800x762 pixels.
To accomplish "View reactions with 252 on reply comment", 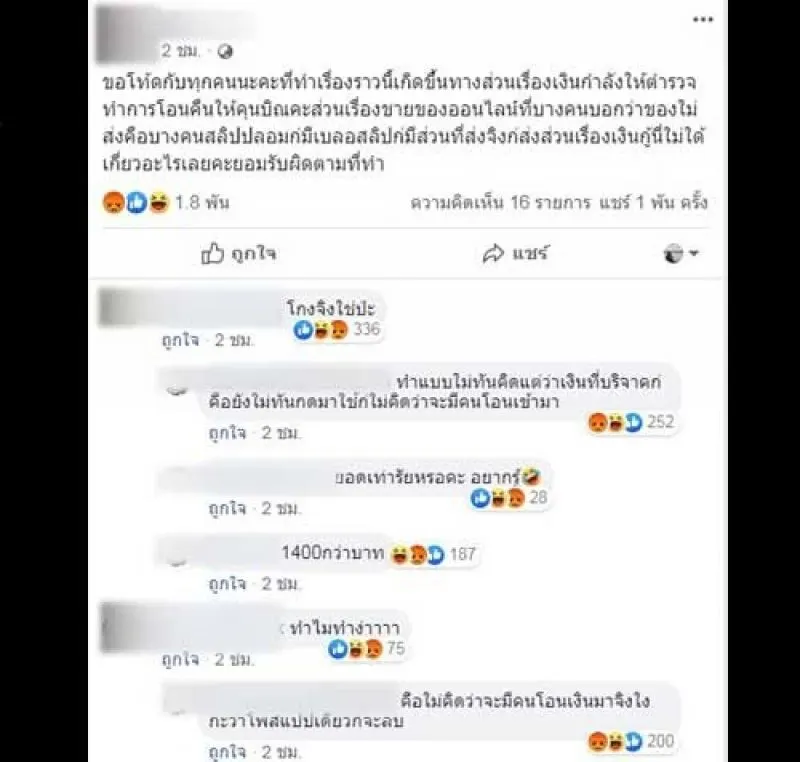I will [x=632, y=422].
